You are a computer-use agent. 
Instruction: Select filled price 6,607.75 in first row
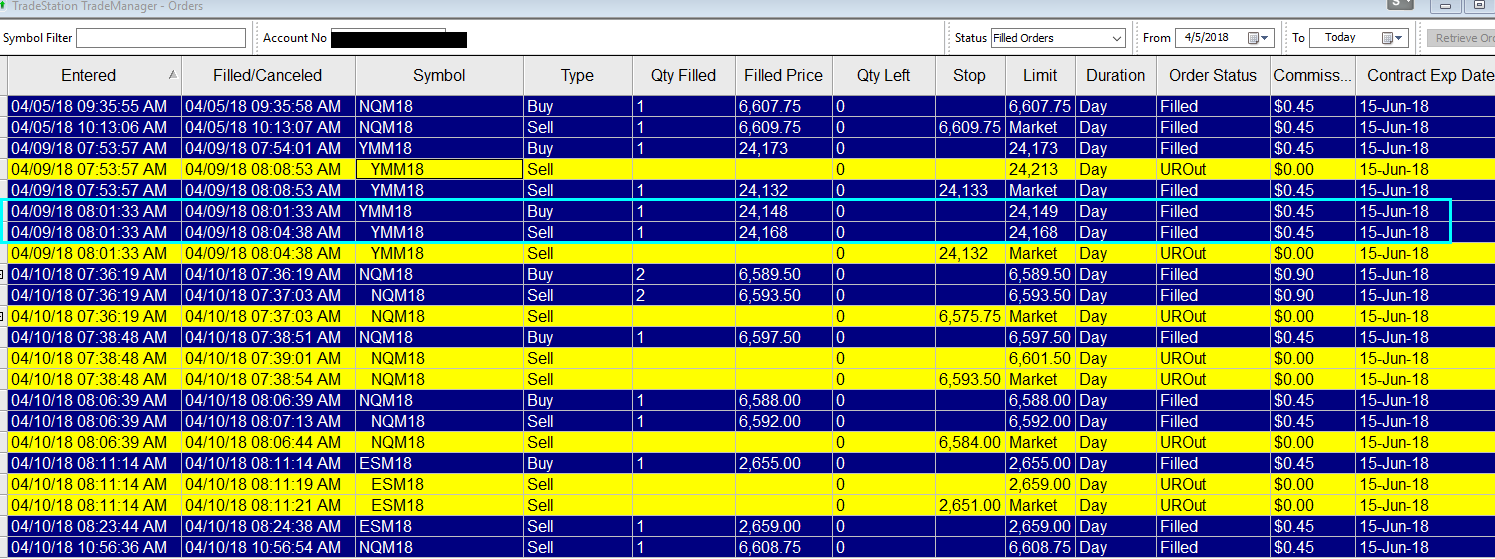click(784, 106)
